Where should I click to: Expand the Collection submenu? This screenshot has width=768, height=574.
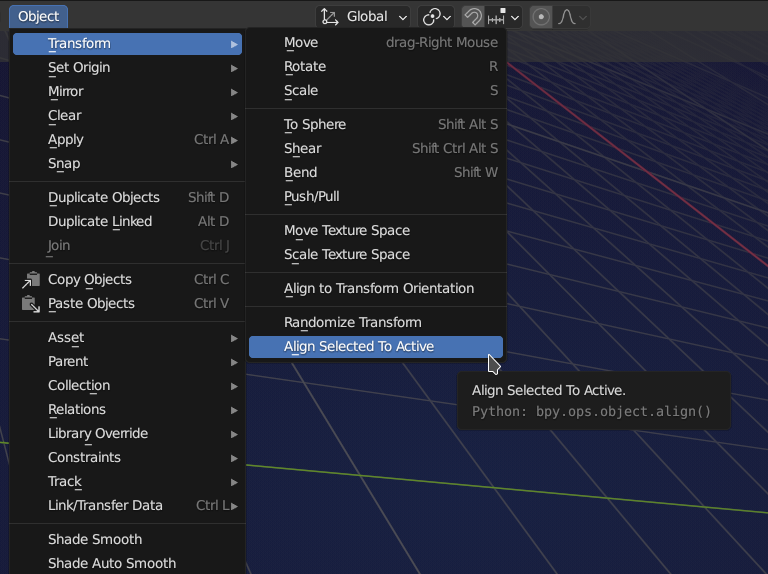[x=127, y=385]
